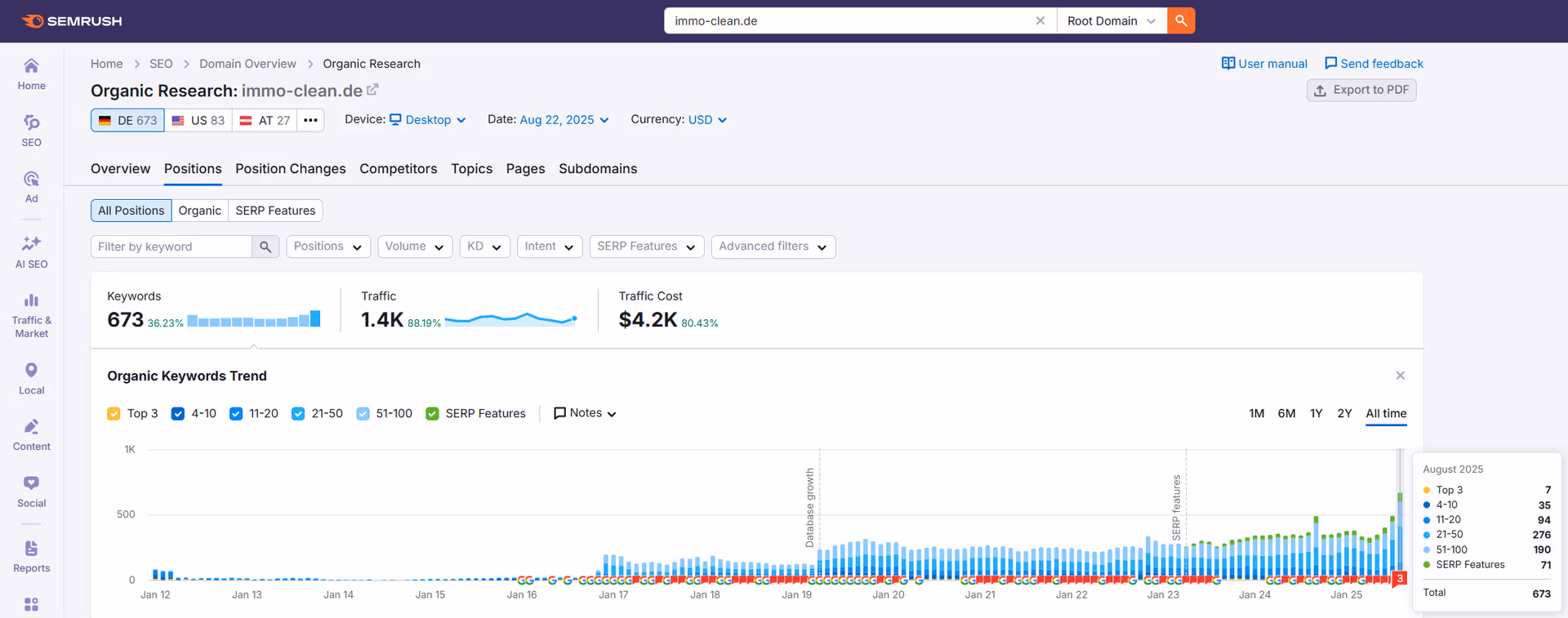This screenshot has width=1568, height=618.
Task: Select the US 83 database
Action: tap(198, 120)
